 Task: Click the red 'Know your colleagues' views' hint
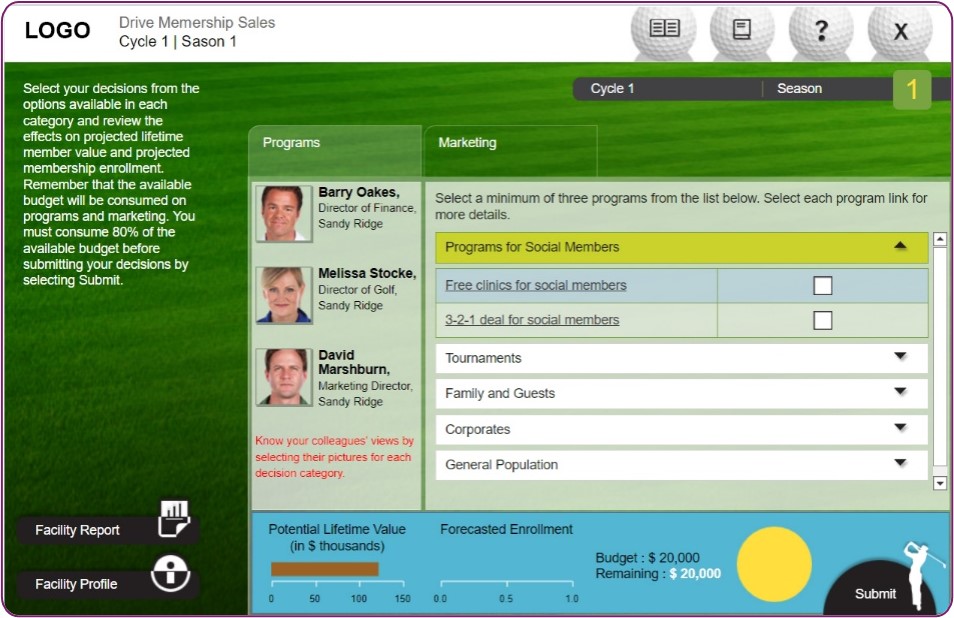pos(334,457)
